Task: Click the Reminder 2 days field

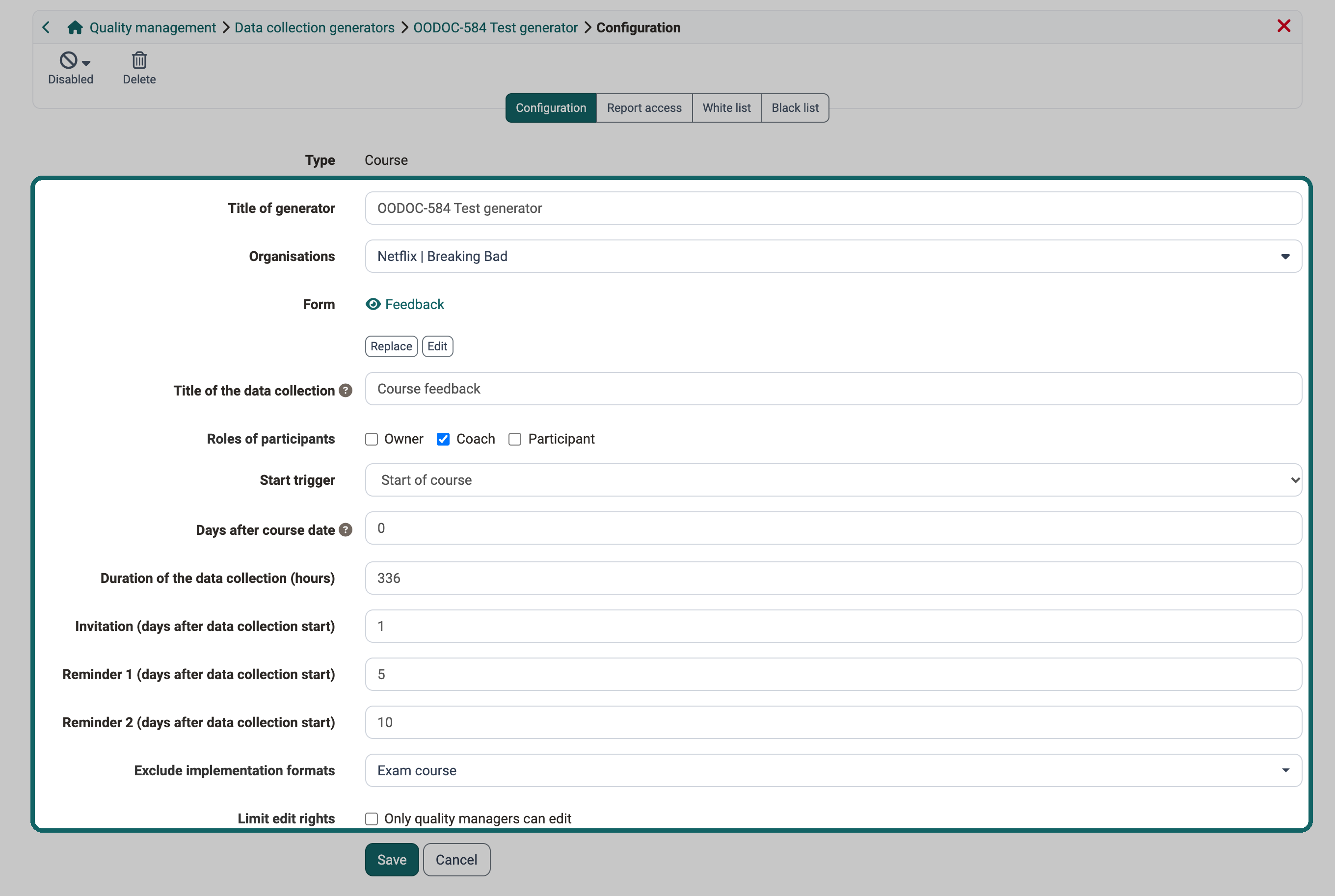Action: click(833, 722)
